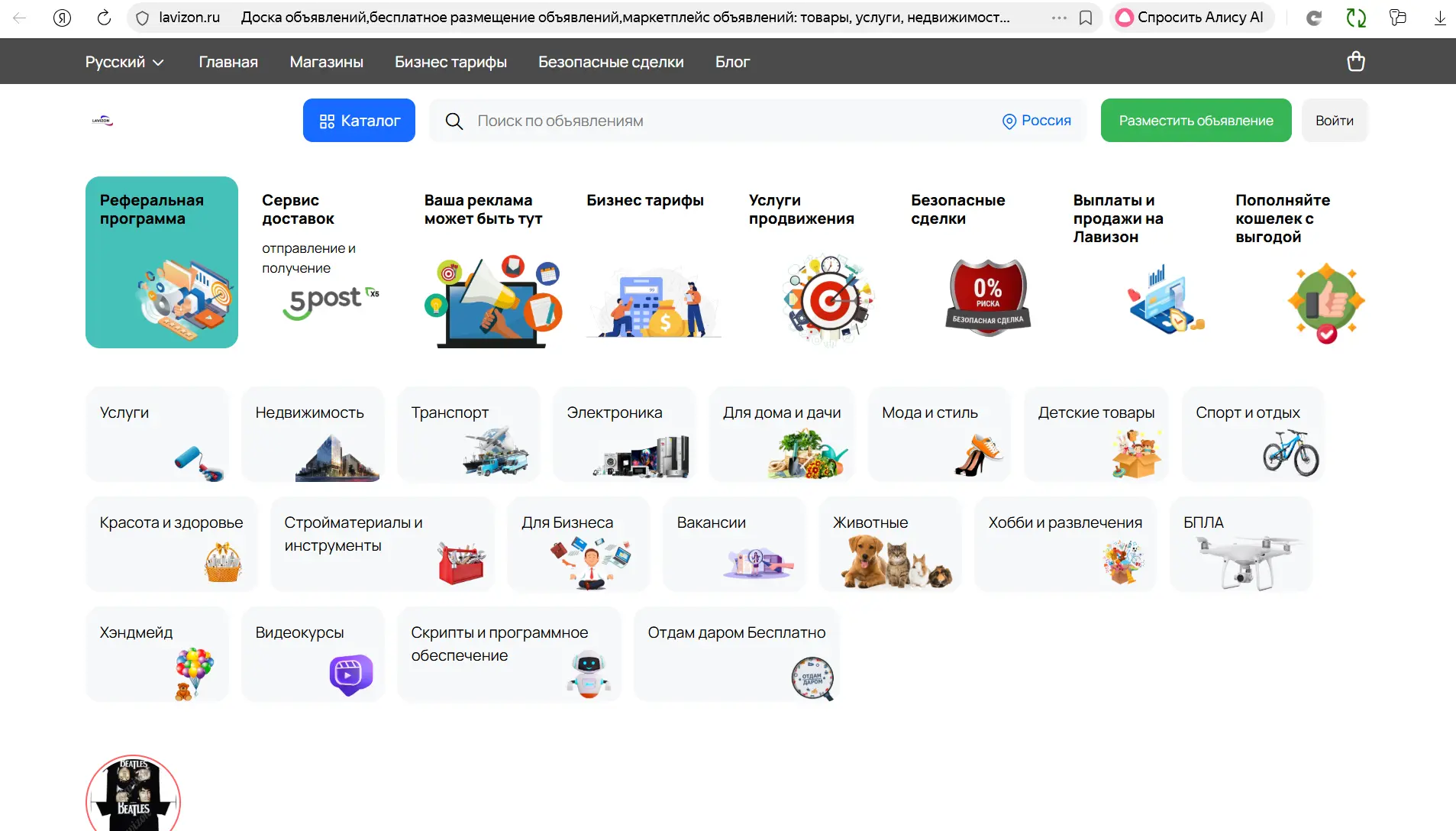Expand the Русский language dropdown
Image resolution: width=1456 pixels, height=831 pixels.
tap(124, 62)
